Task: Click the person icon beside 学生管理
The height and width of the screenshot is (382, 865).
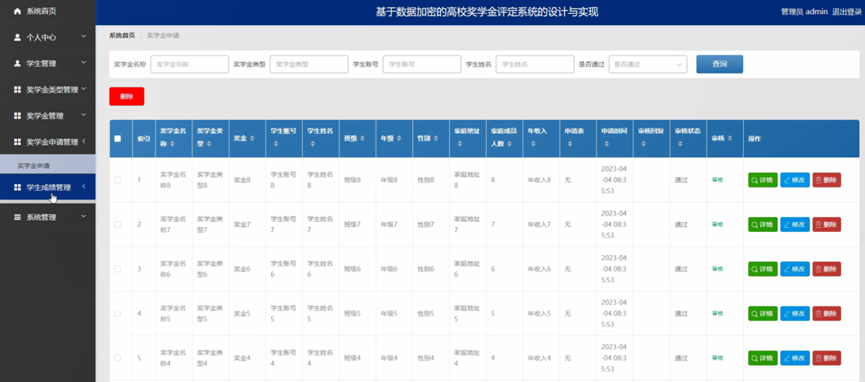Action: click(x=17, y=63)
